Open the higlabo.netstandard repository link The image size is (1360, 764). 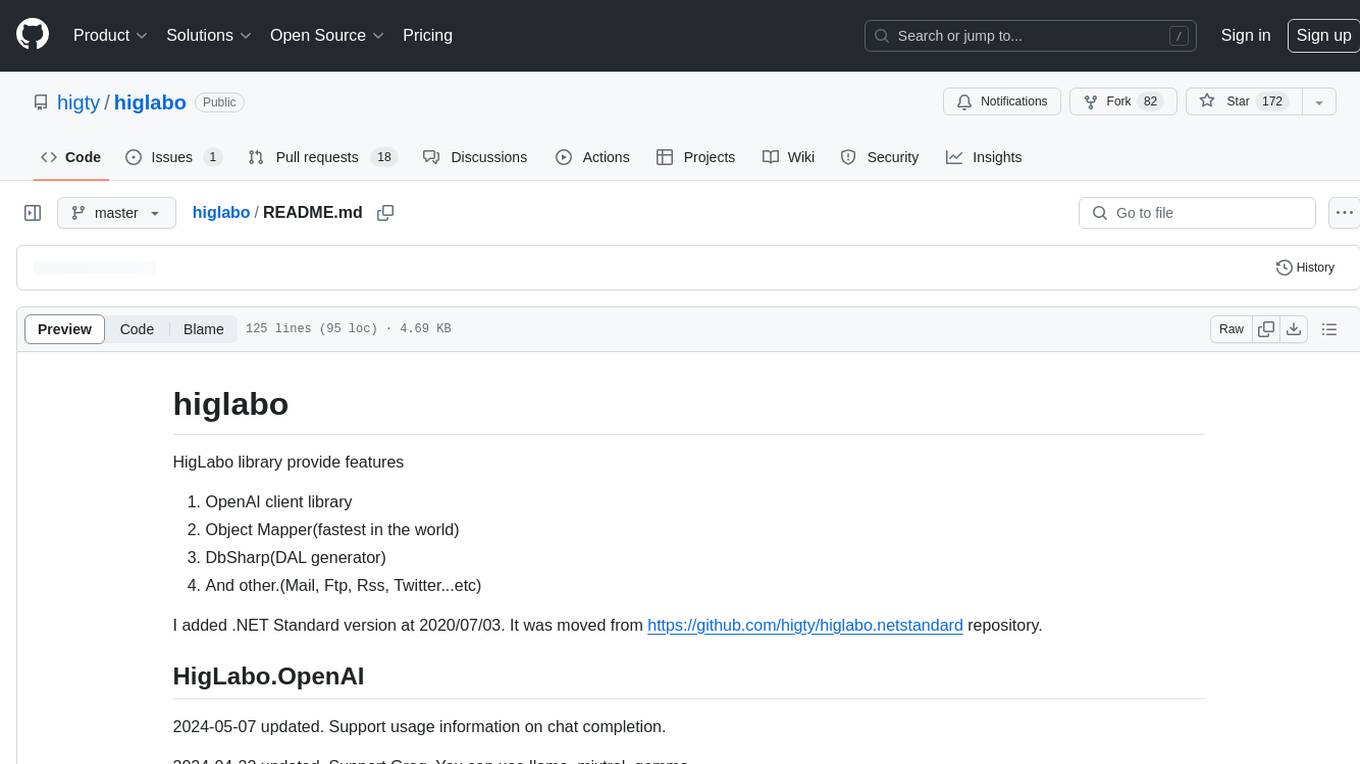pyautogui.click(x=805, y=625)
